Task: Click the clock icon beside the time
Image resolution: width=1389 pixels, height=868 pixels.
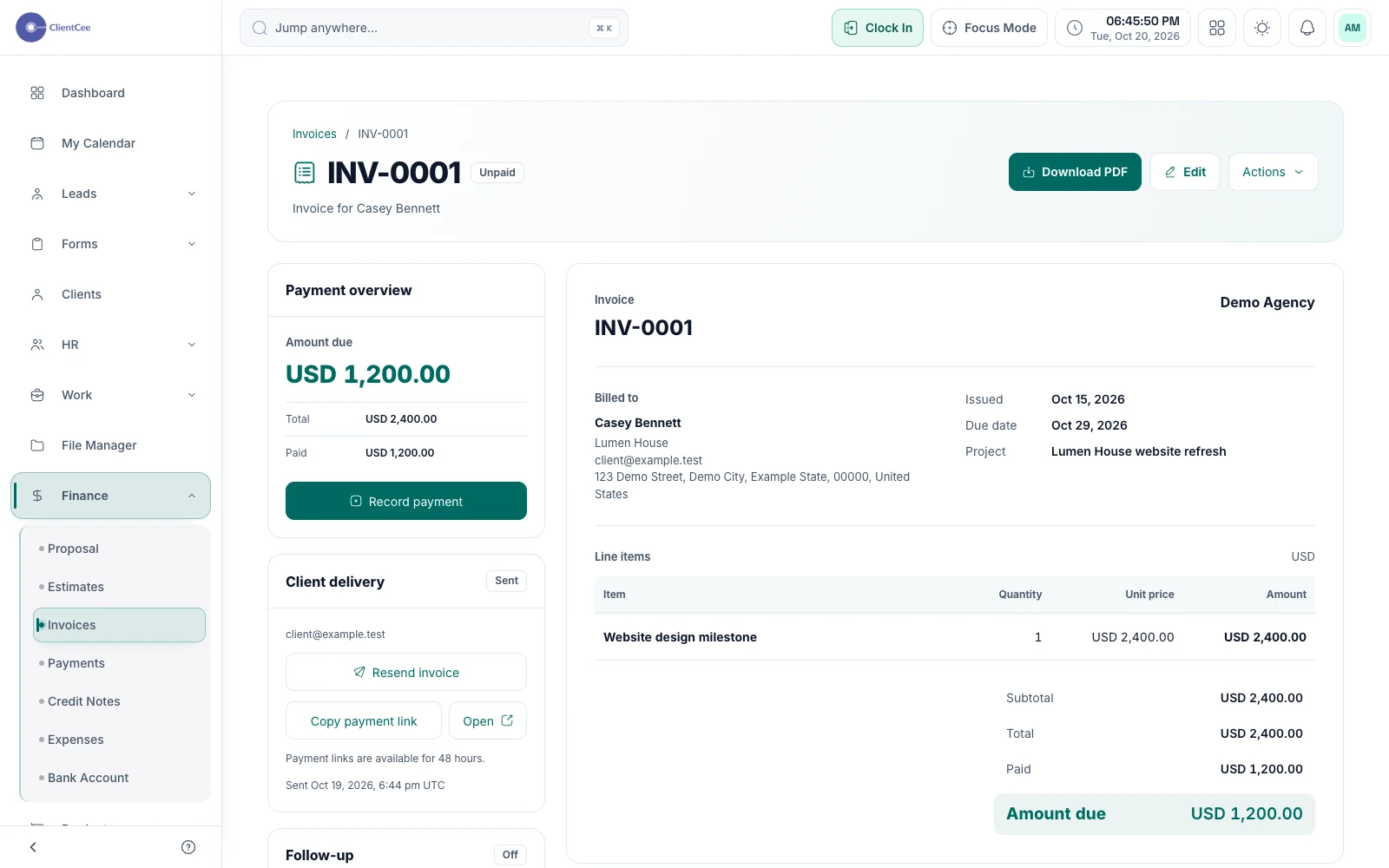Action: [1075, 28]
